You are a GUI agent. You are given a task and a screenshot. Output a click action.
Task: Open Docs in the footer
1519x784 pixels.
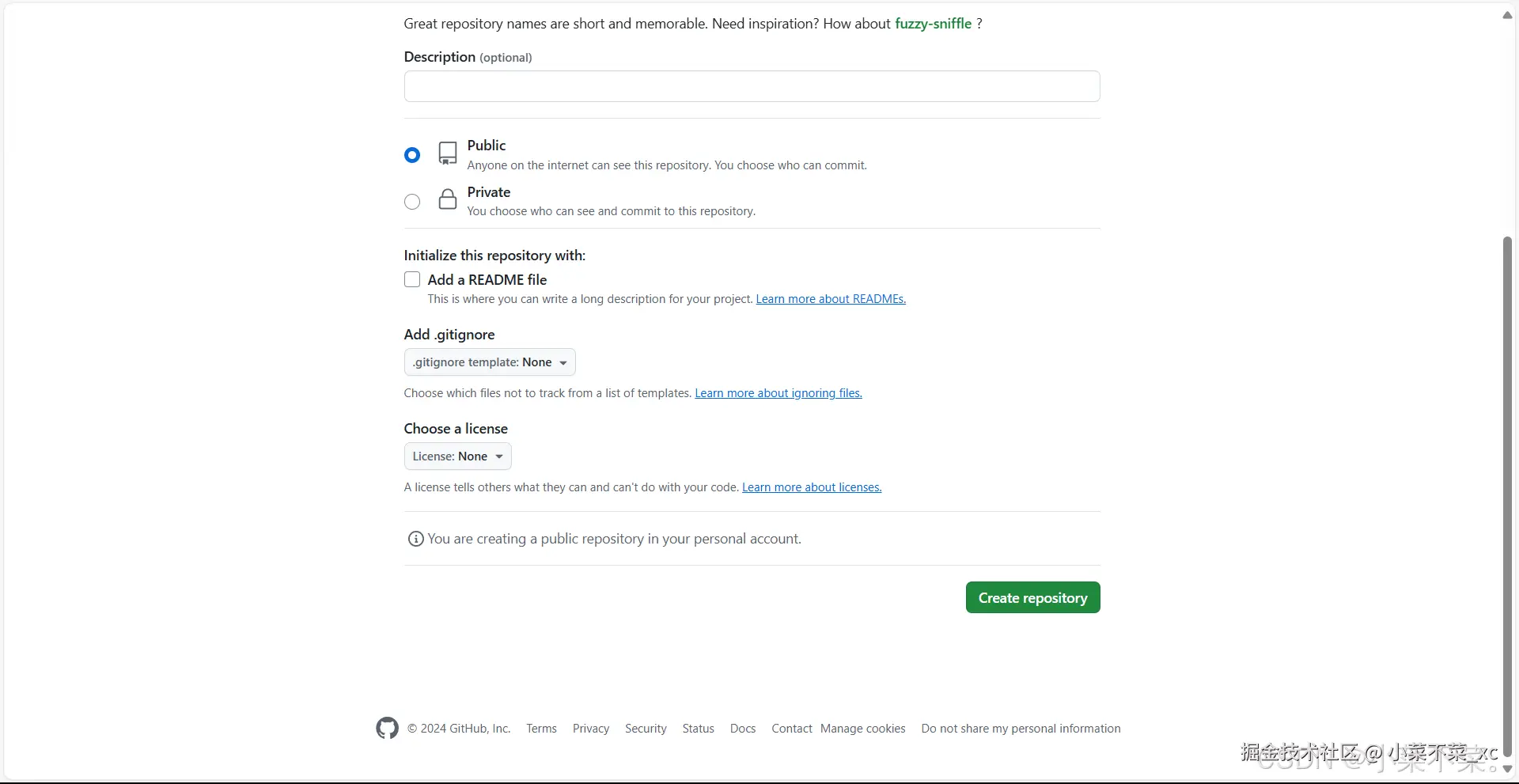point(742,729)
